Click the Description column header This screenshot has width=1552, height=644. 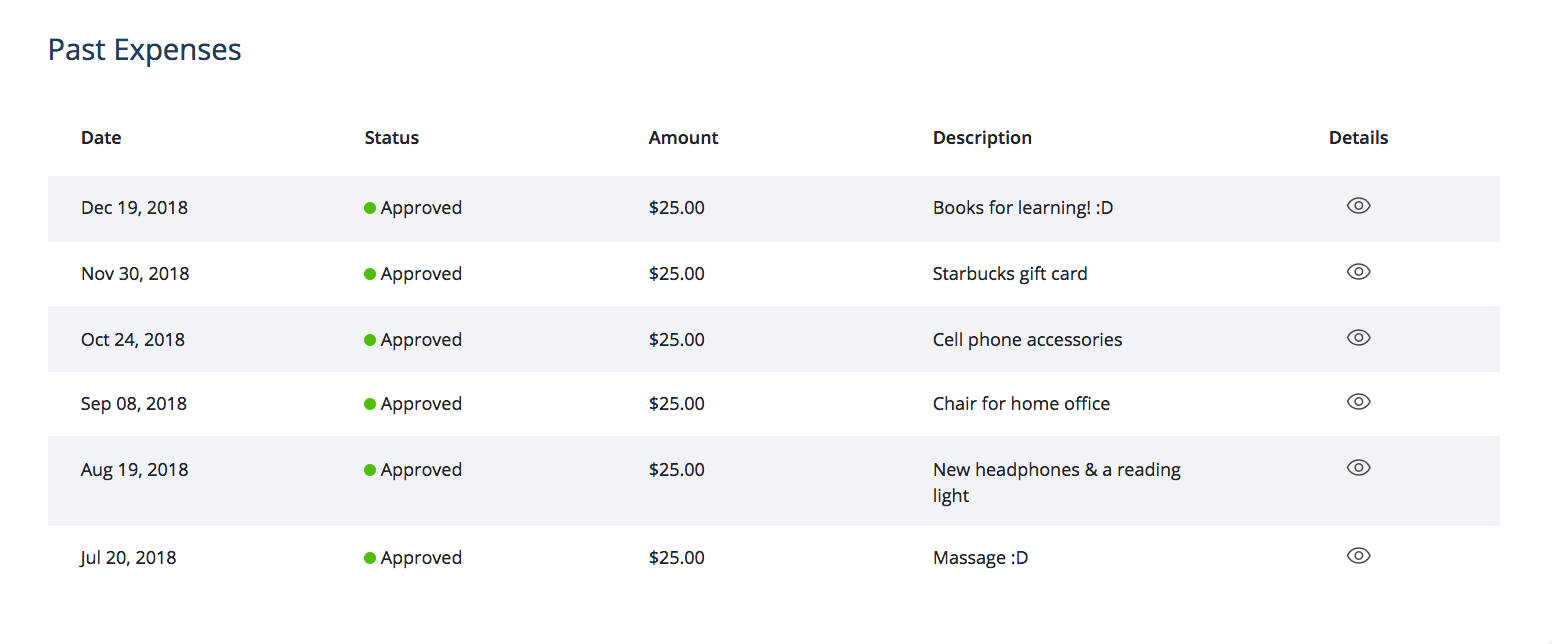pyautogui.click(x=982, y=138)
